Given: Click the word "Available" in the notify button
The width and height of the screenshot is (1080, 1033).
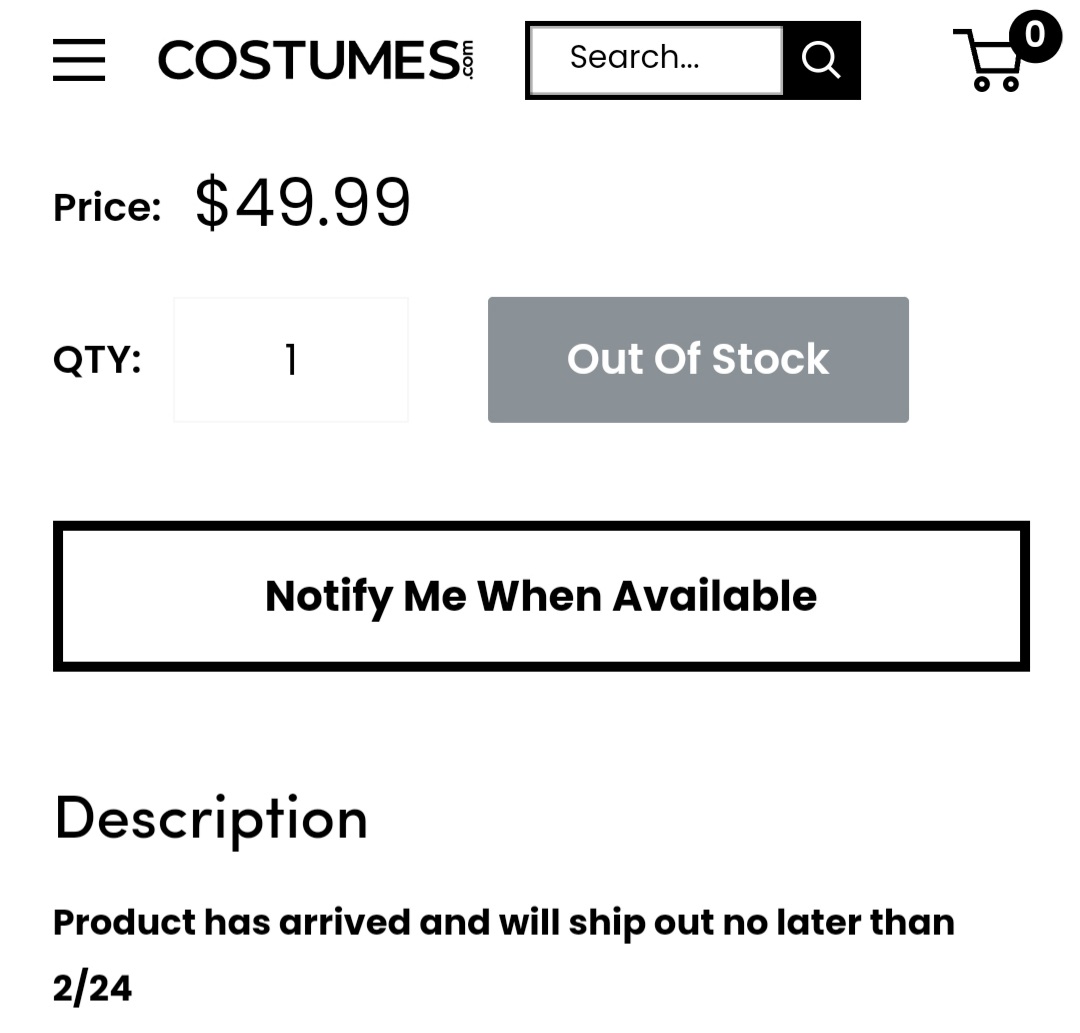Looking at the screenshot, I should 714,596.
